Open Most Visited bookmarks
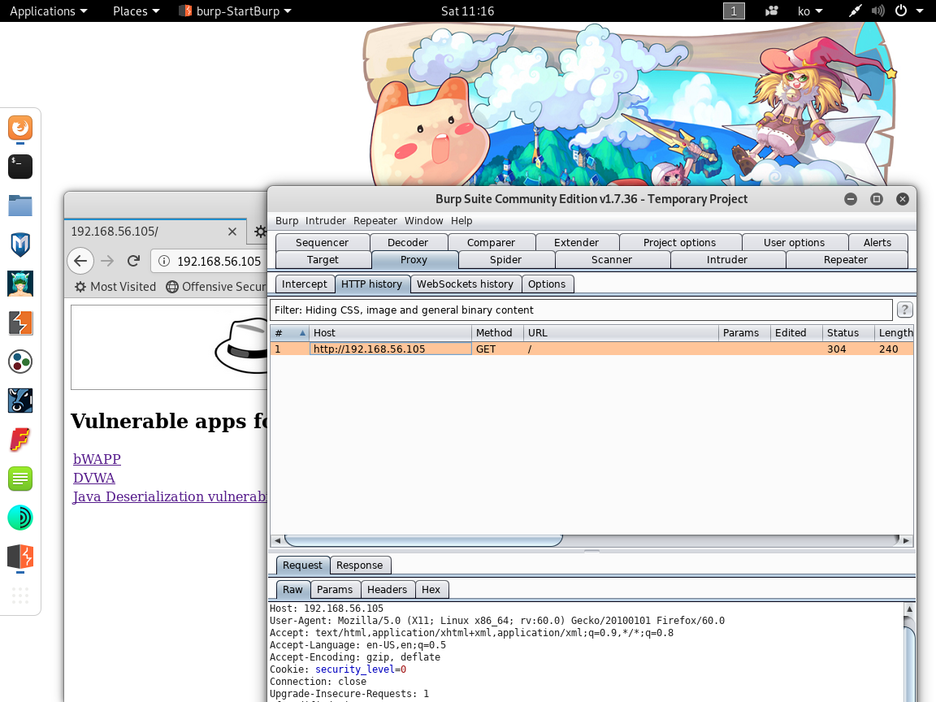Viewport: 936px width, 702px height. click(x=115, y=287)
